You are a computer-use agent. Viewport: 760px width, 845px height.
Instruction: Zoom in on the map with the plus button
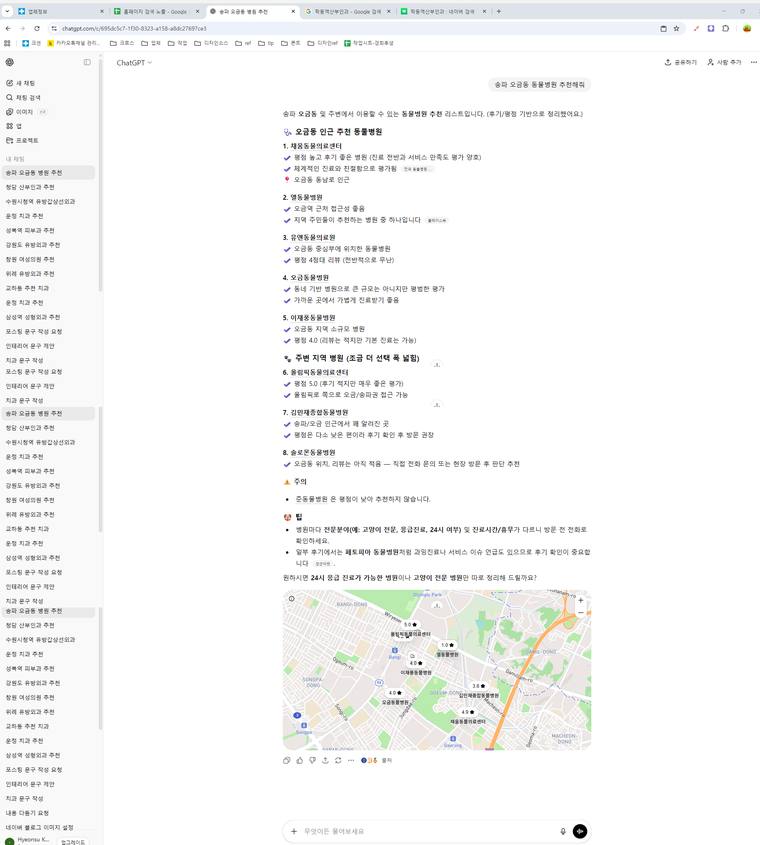tap(581, 600)
